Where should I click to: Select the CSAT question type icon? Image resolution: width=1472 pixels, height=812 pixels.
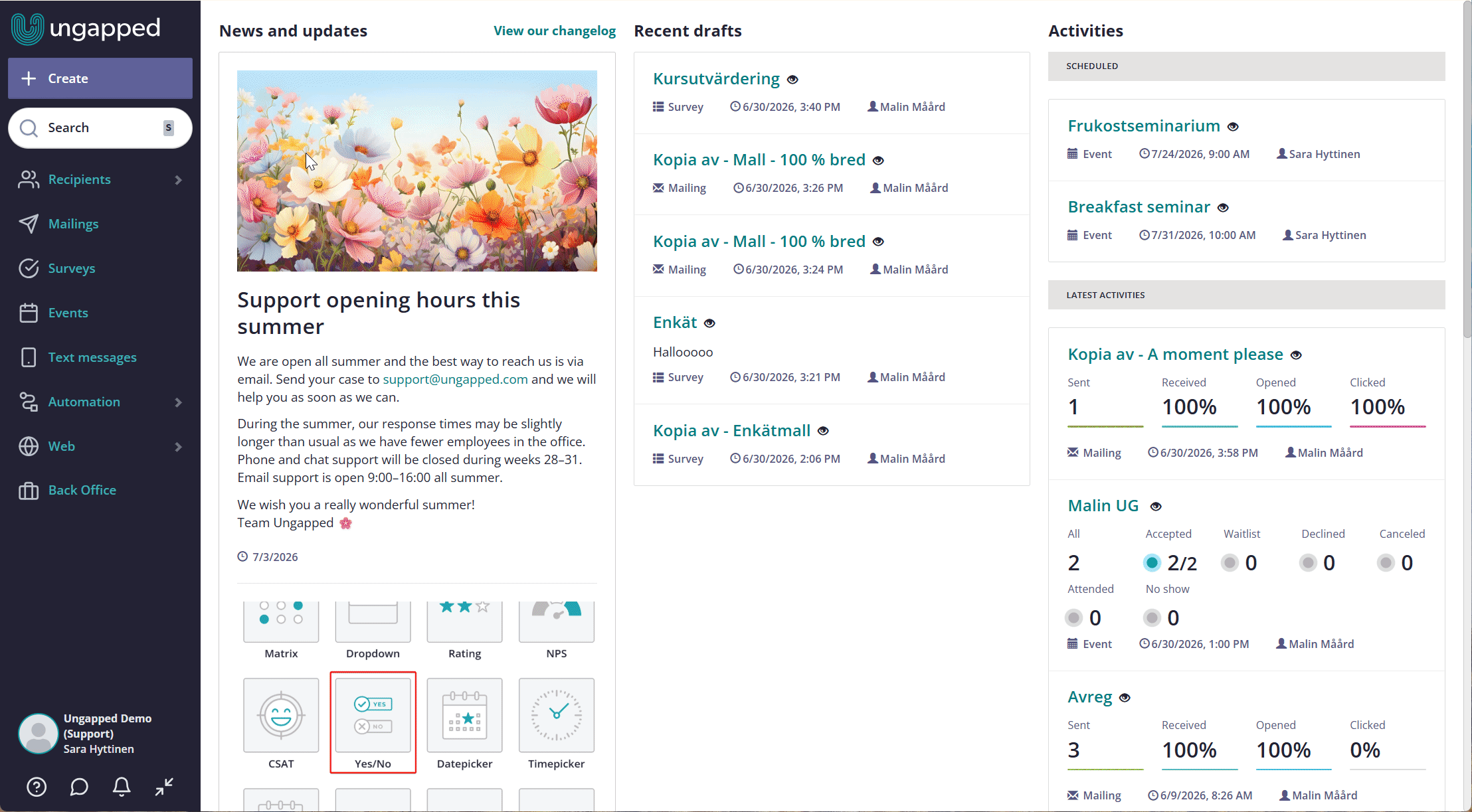281,715
